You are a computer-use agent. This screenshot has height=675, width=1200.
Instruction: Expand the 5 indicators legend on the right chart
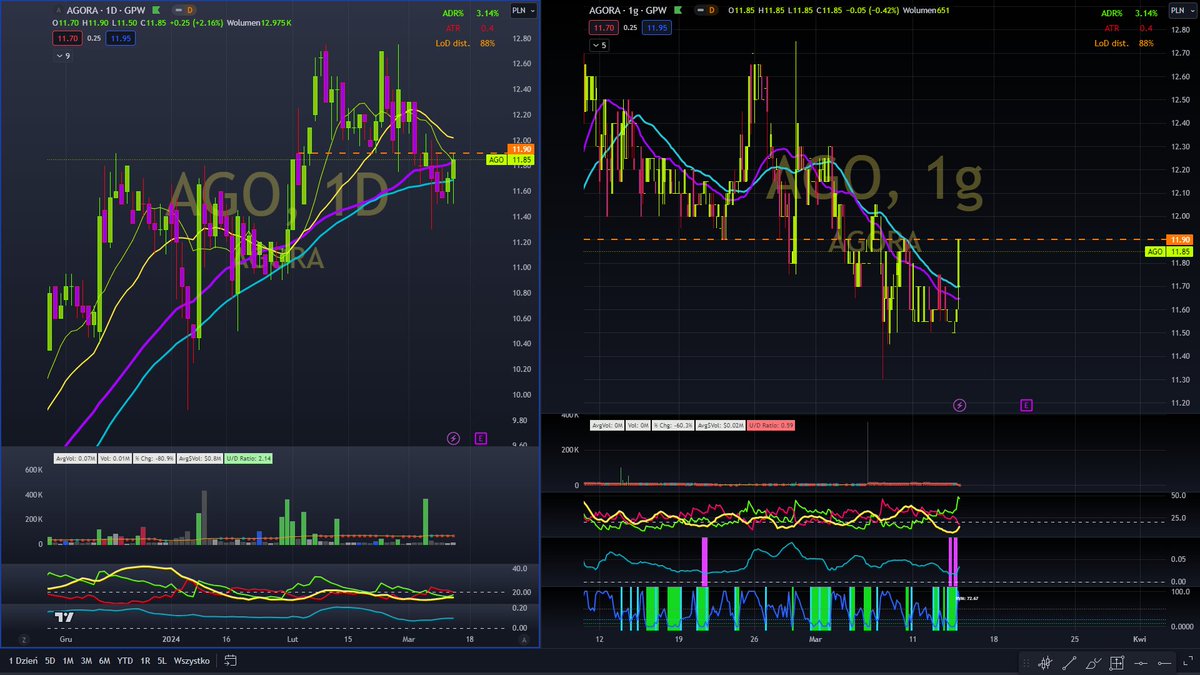coord(597,45)
